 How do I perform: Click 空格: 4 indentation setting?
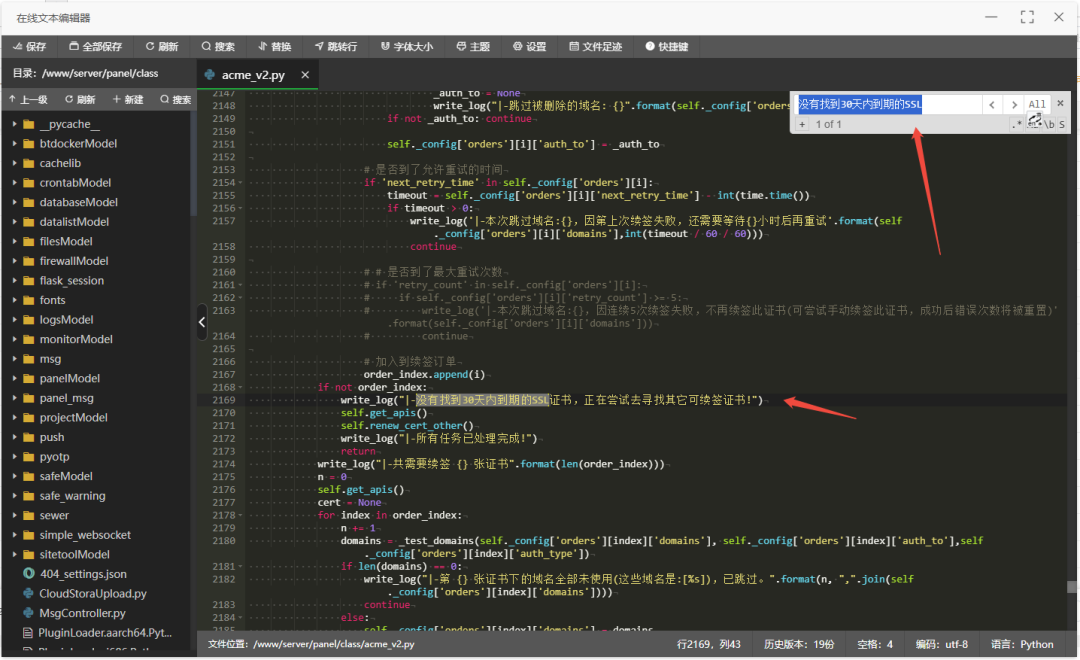[875, 644]
